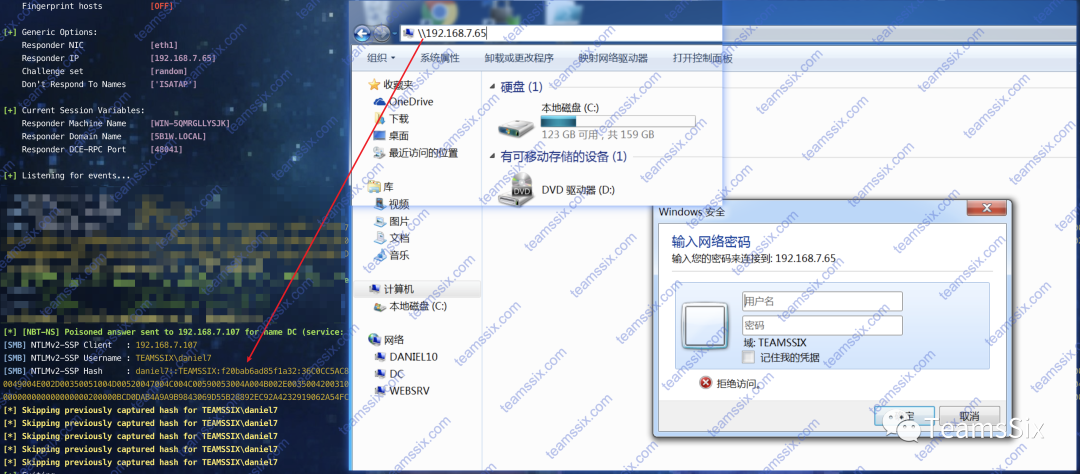Open the 视频 library
Viewport: 1080px width, 474px height.
(x=391, y=204)
